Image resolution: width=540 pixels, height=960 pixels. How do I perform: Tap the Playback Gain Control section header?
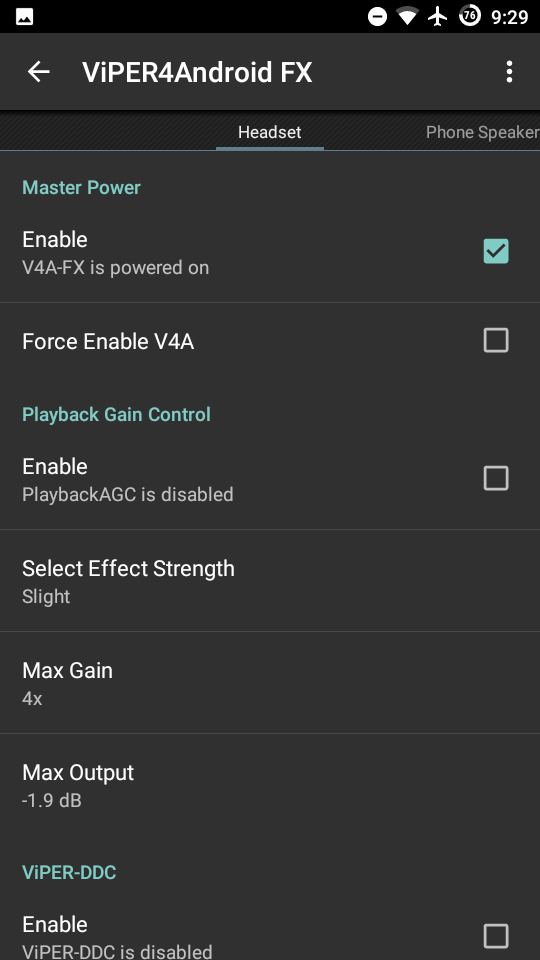tap(116, 414)
